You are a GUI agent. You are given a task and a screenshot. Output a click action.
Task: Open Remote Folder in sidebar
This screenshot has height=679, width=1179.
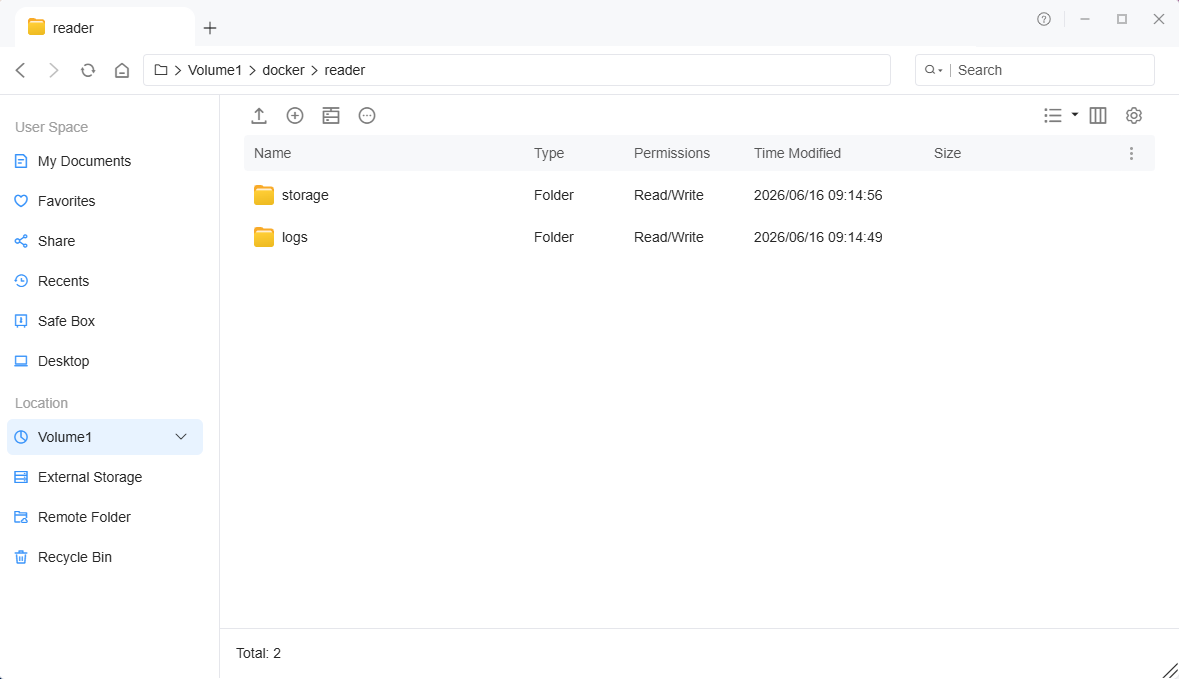click(105, 517)
